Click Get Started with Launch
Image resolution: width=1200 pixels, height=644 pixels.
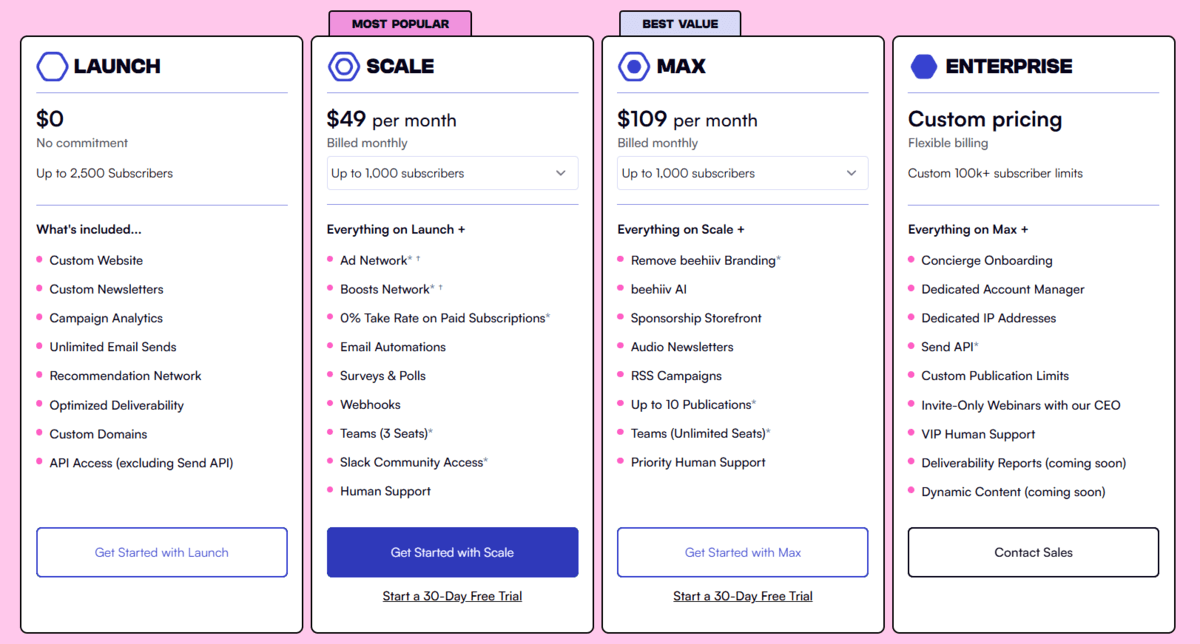point(161,552)
